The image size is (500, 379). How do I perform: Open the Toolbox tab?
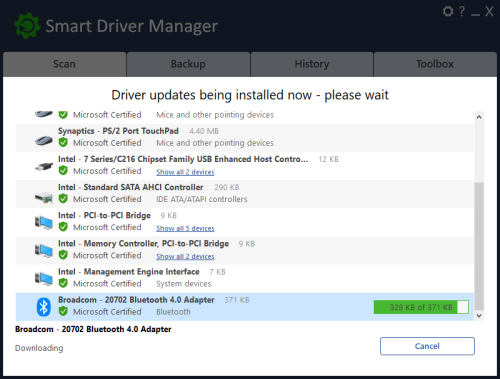coord(435,64)
